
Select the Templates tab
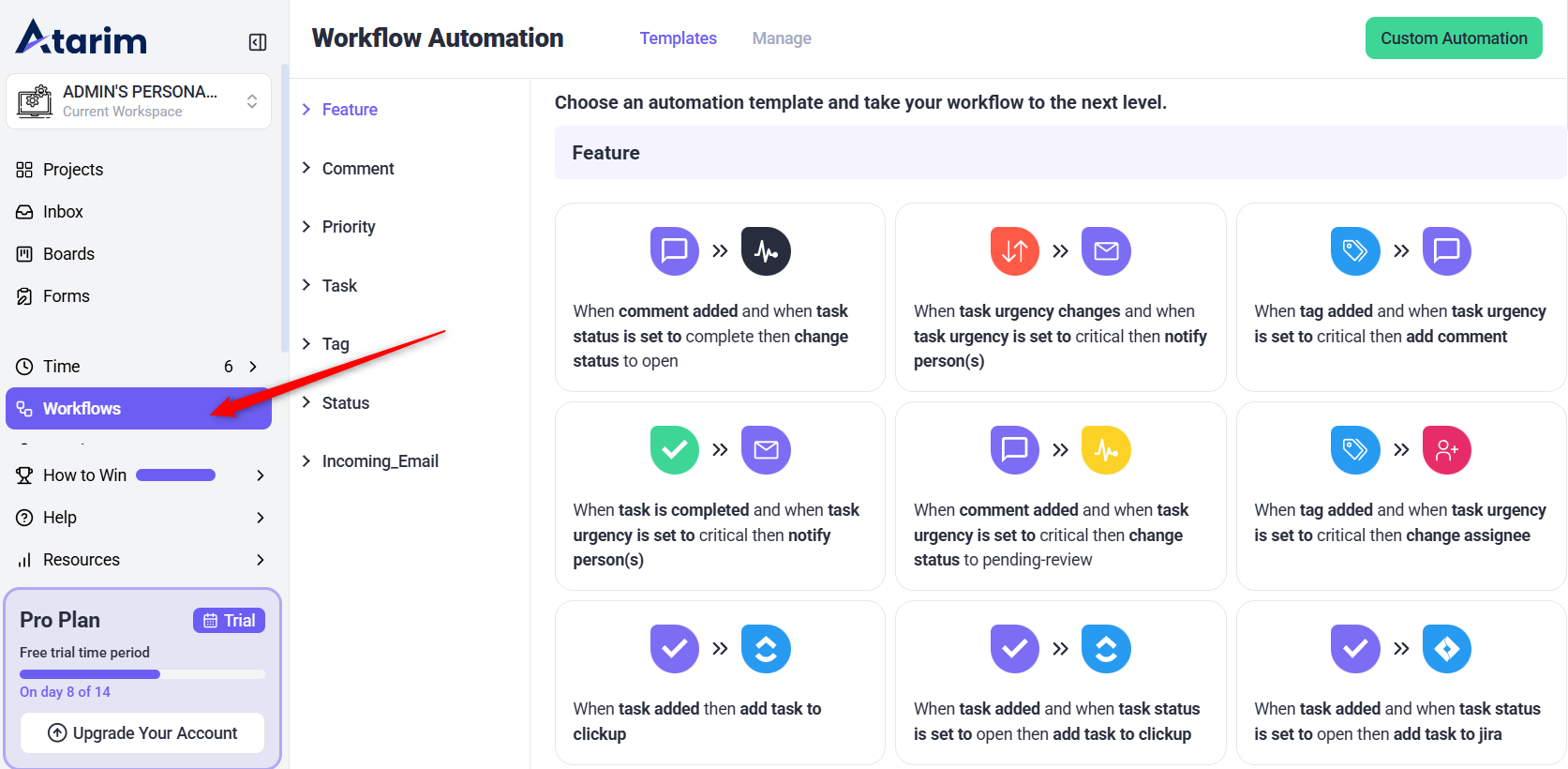[x=678, y=38]
